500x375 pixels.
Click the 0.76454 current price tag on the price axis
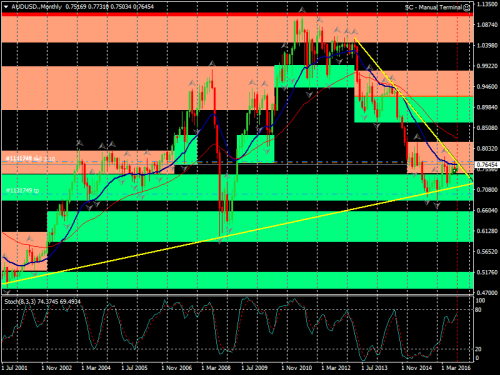click(x=487, y=165)
